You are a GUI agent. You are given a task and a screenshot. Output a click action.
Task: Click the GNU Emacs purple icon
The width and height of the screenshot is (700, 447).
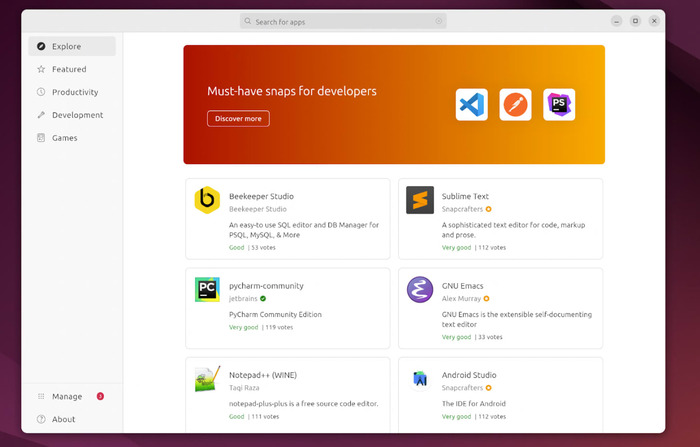pos(420,290)
